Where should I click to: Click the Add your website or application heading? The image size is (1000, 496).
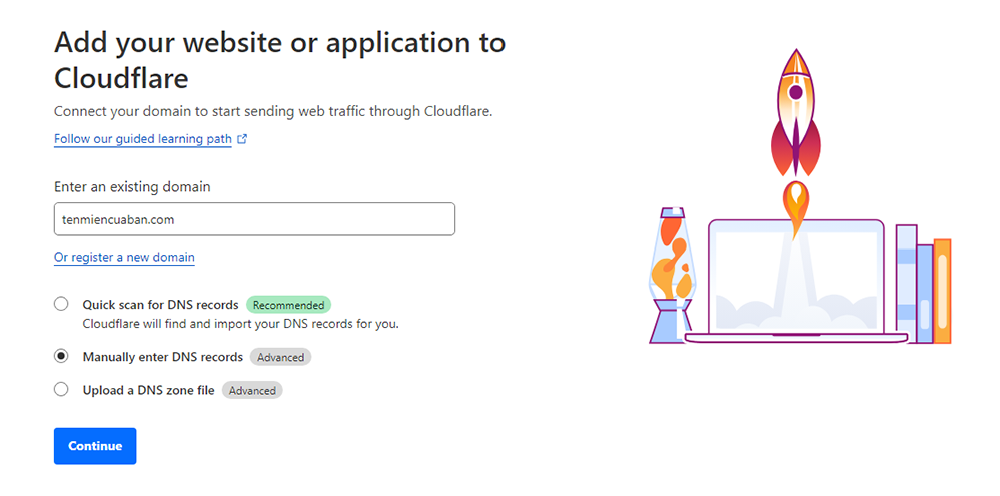tap(279, 60)
